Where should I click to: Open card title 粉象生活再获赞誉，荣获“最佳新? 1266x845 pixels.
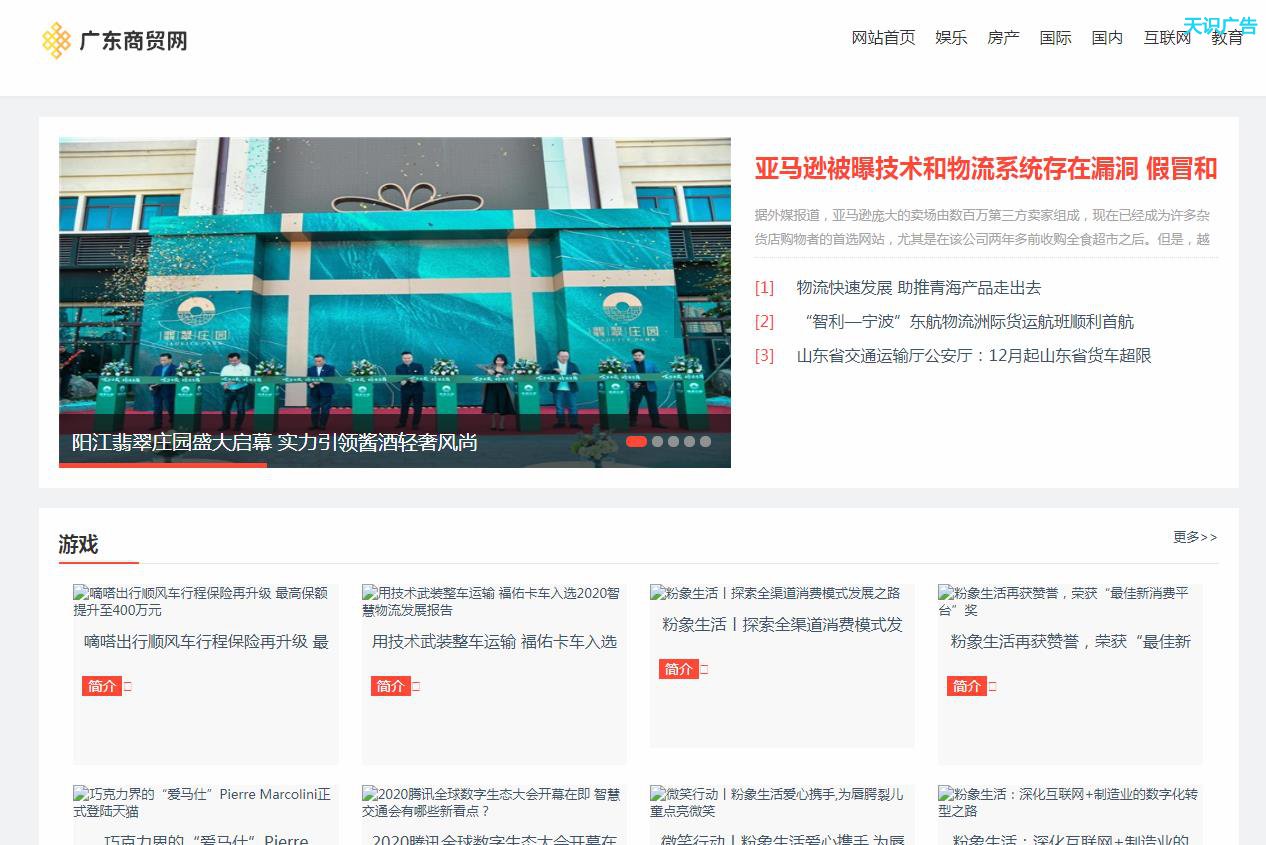coord(1070,642)
